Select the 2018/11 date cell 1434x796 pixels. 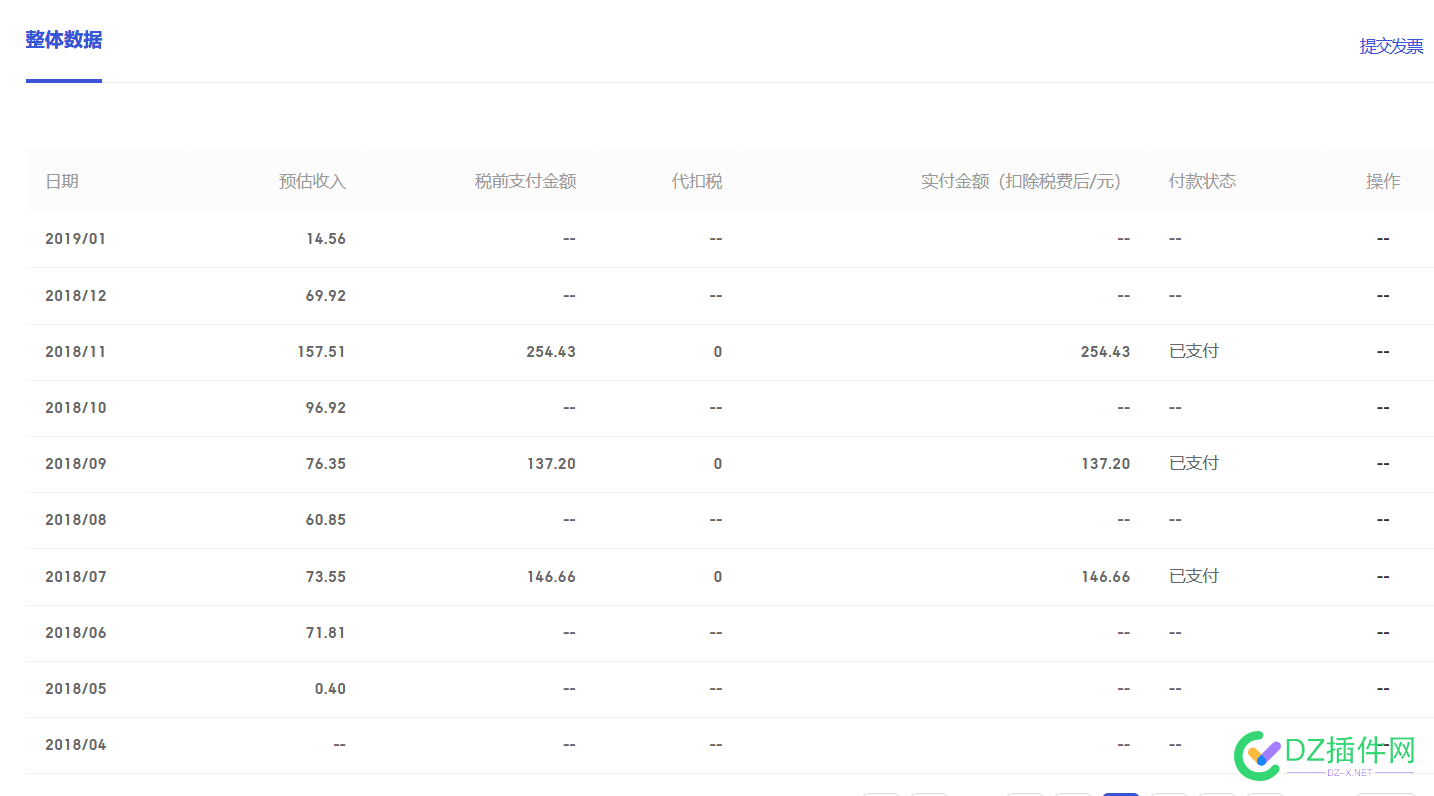[x=75, y=352]
